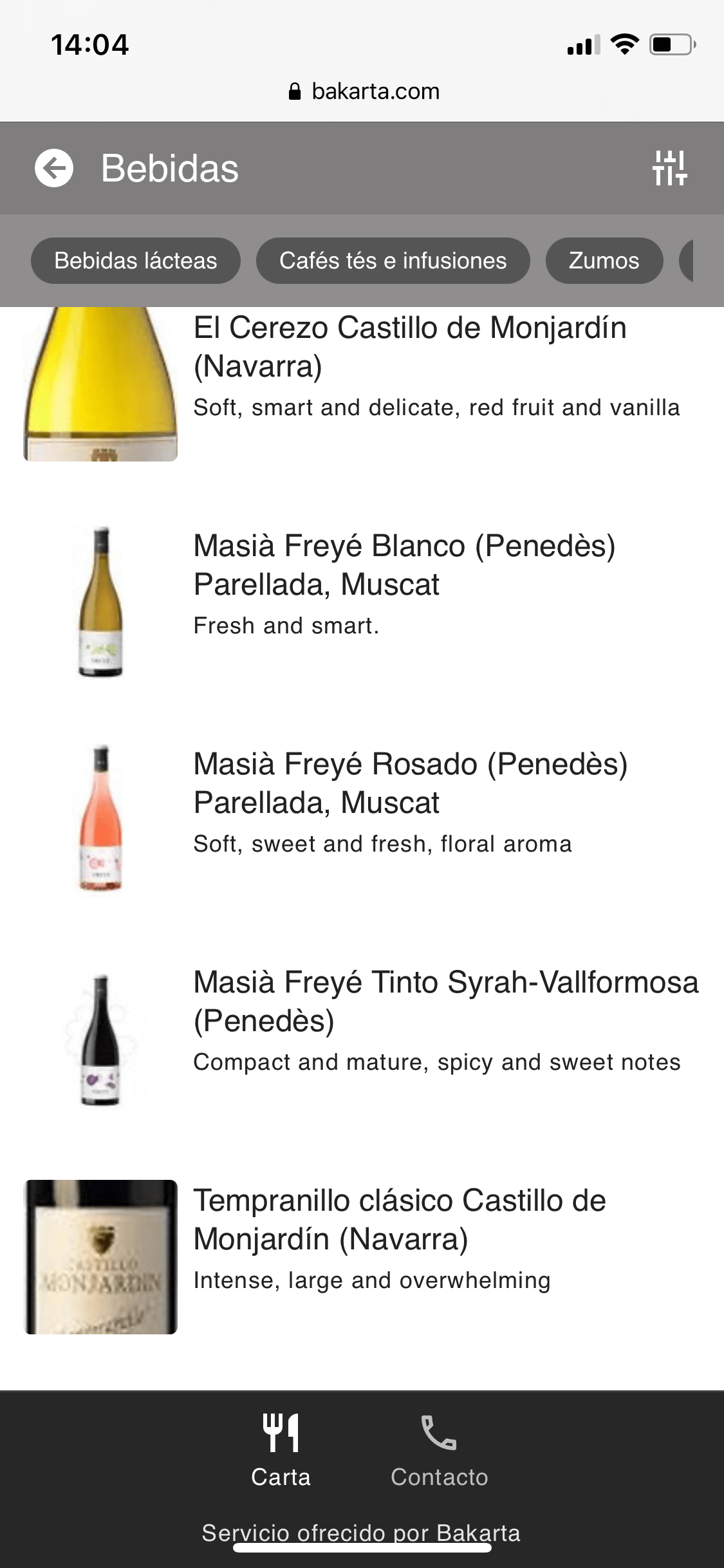Tap the lock icon beside bakarta.com
The height and width of the screenshot is (1568, 724).
[x=295, y=91]
